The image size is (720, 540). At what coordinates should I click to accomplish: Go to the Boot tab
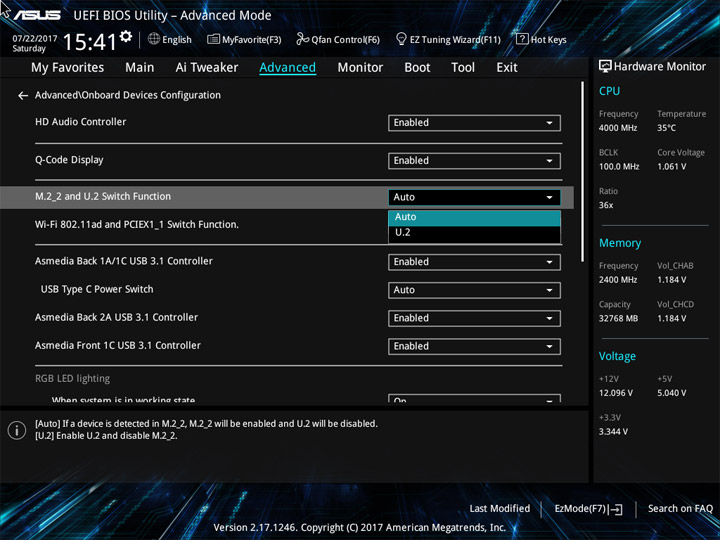pos(417,68)
